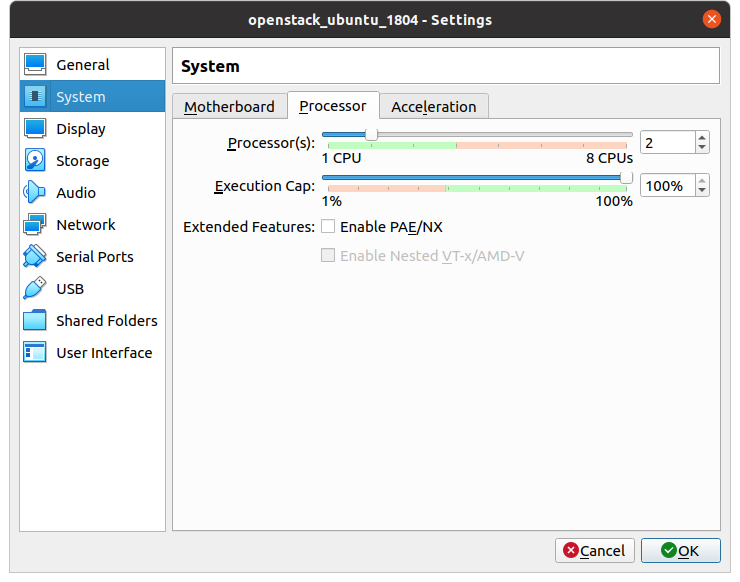Select the General label in sidebar
The image size is (740, 582).
tap(83, 65)
